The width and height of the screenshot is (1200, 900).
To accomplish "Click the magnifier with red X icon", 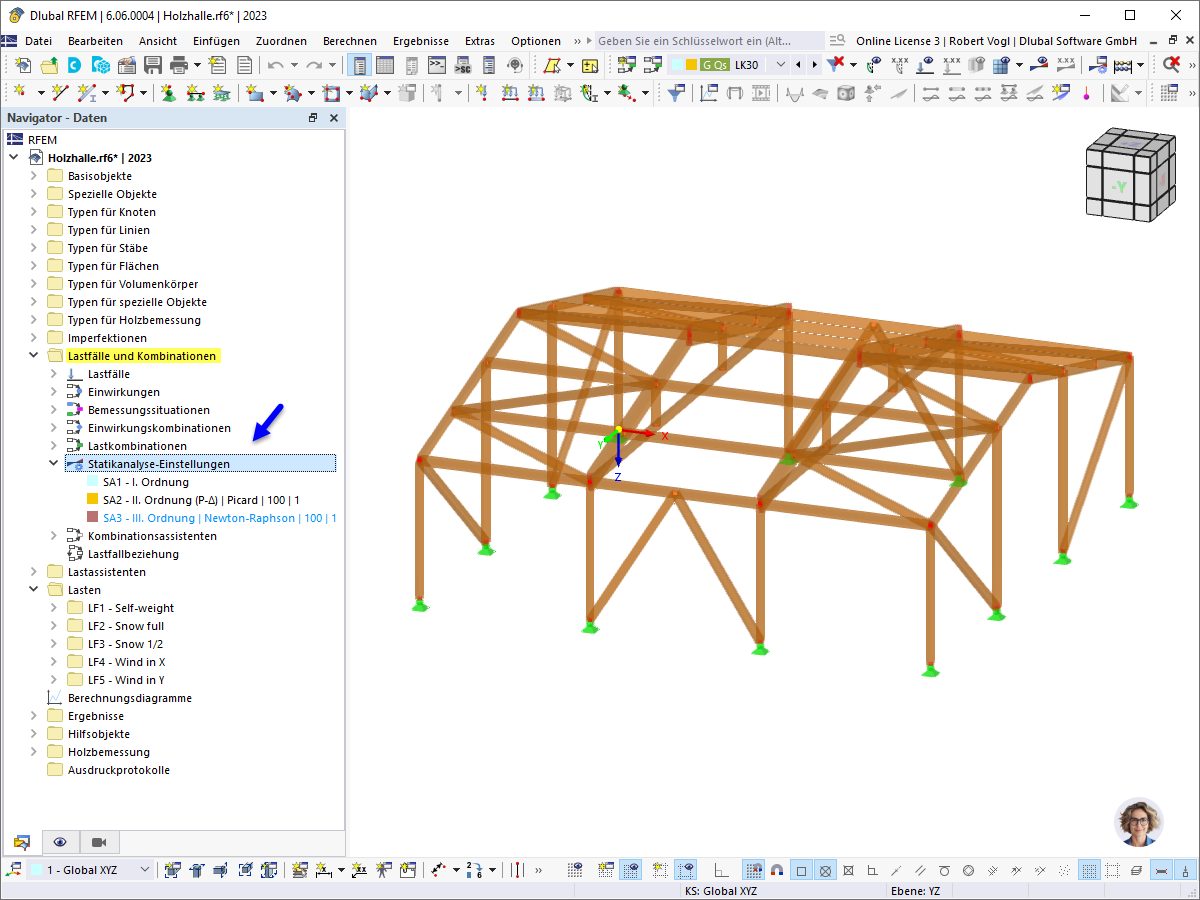I will tap(1171, 65).
